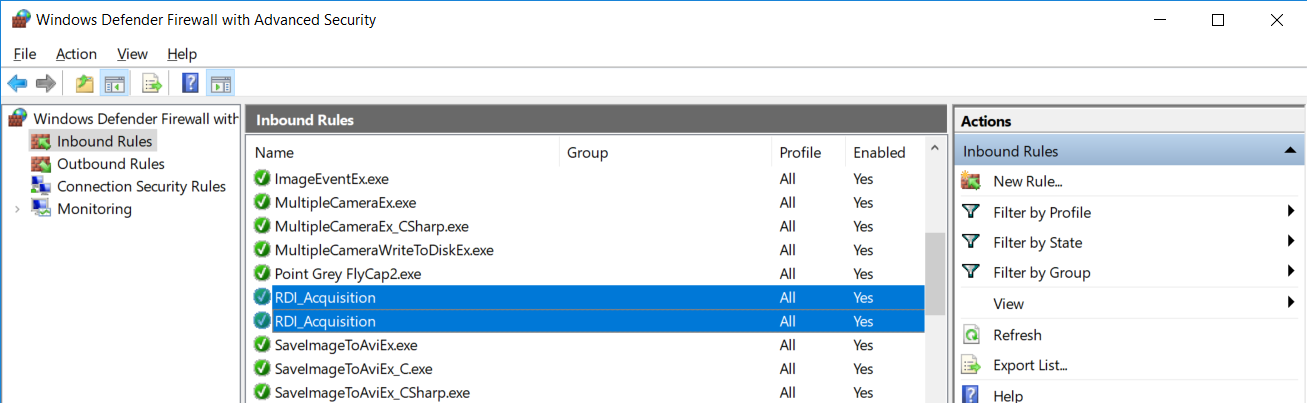Click the Back arrow toolbar icon
Viewport: 1307px width, 403px height.
click(17, 83)
